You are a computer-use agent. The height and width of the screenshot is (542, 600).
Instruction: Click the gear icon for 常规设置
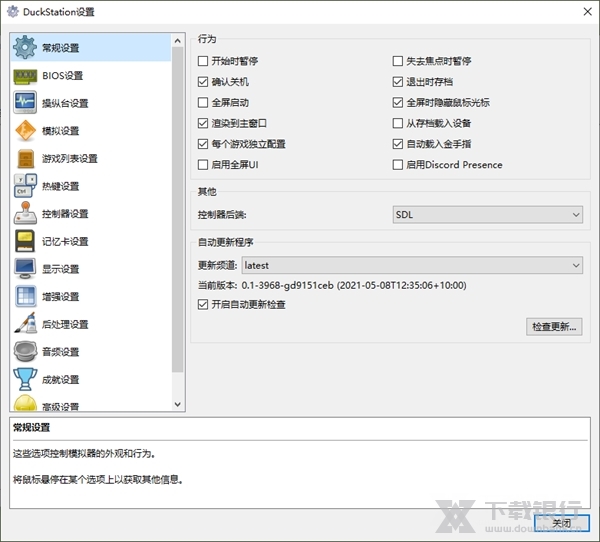pyautogui.click(x=25, y=47)
